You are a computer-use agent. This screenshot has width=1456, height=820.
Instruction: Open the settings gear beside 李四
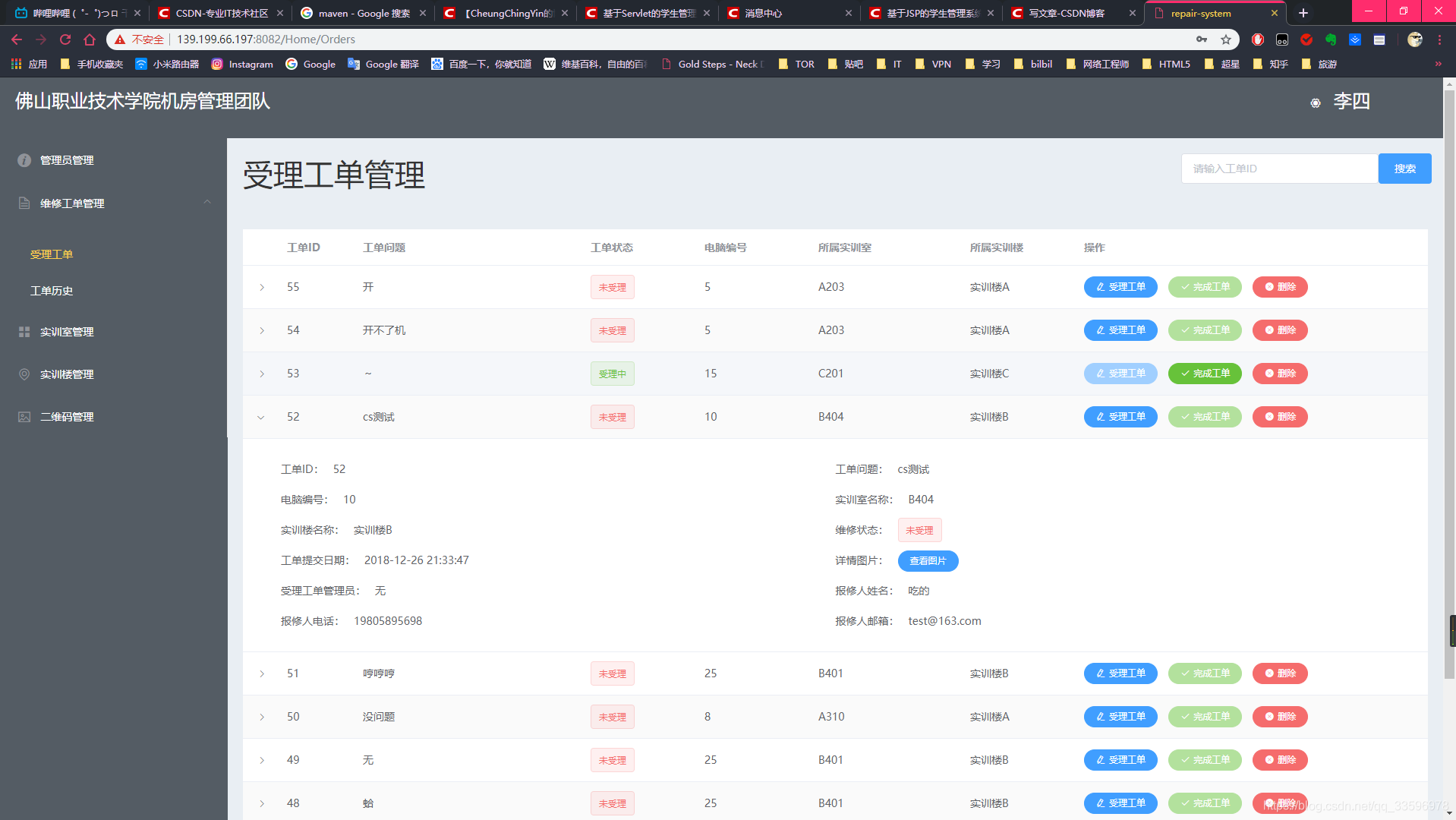click(x=1315, y=102)
